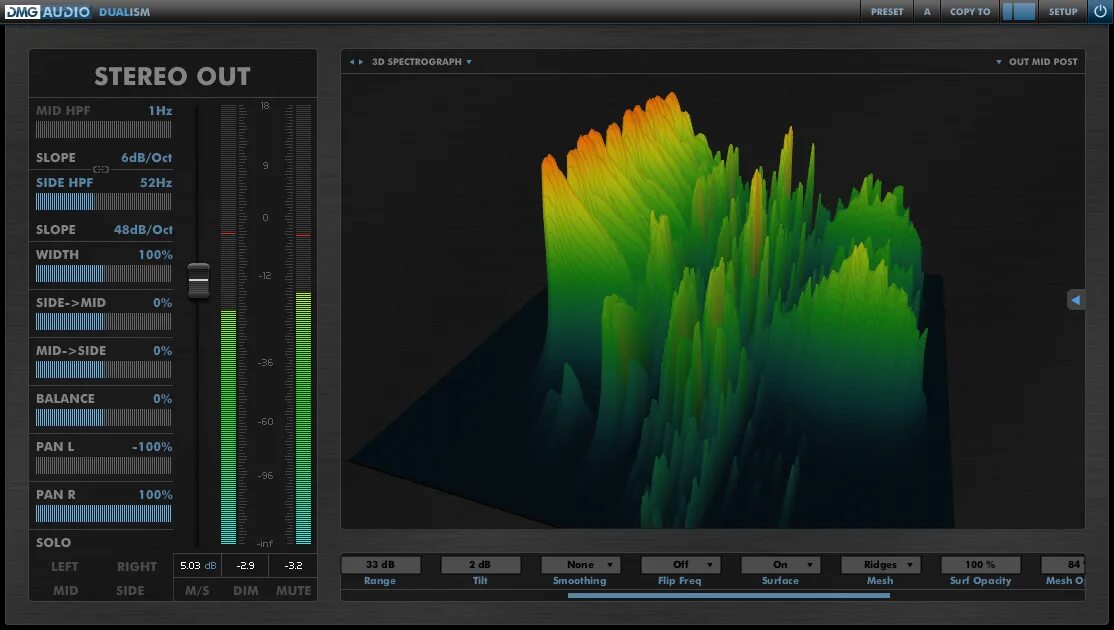Click the blue collapse arrow beside the spectrograph
1114x630 pixels.
pyautogui.click(x=1075, y=299)
